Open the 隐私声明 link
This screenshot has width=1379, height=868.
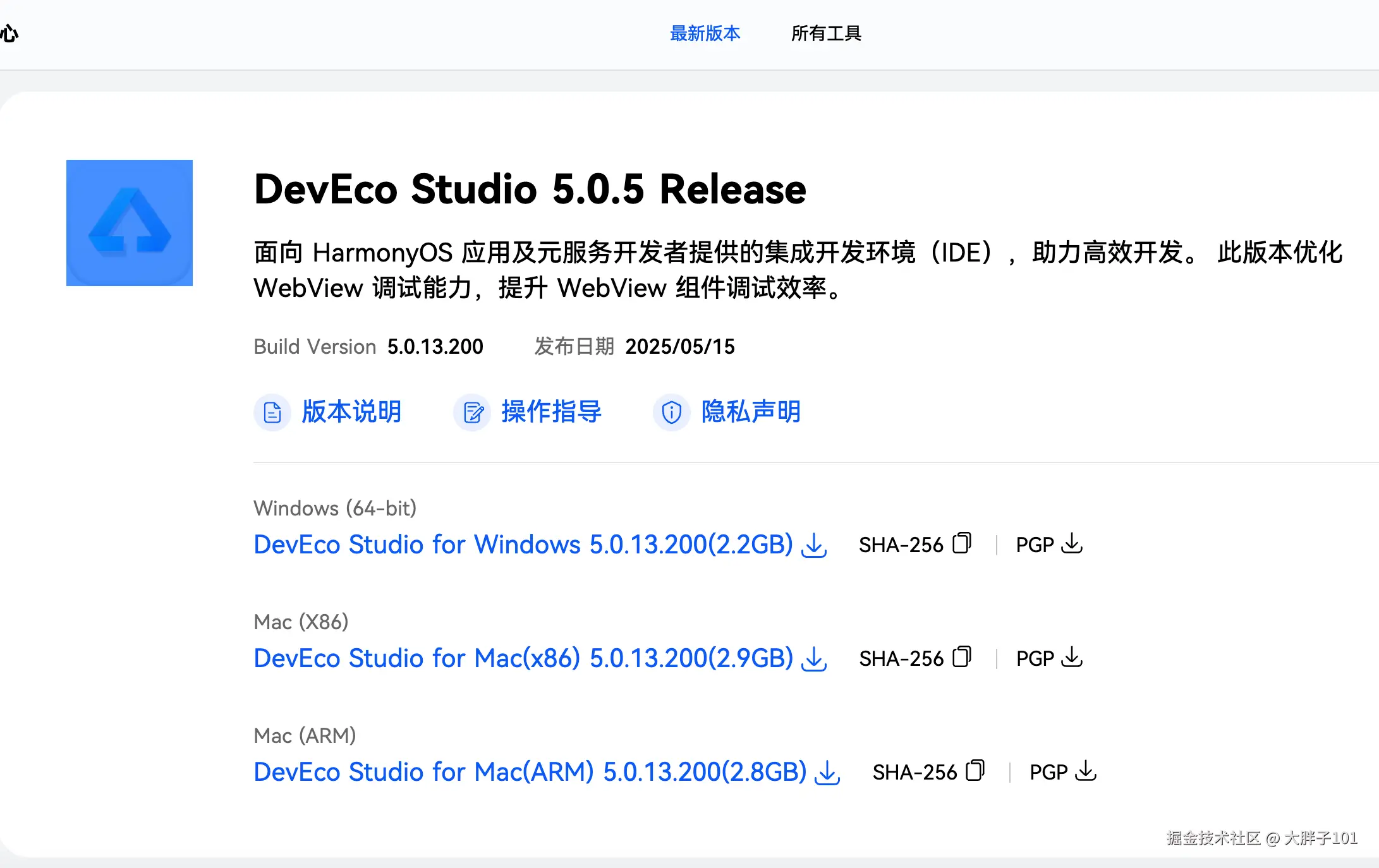click(x=751, y=412)
